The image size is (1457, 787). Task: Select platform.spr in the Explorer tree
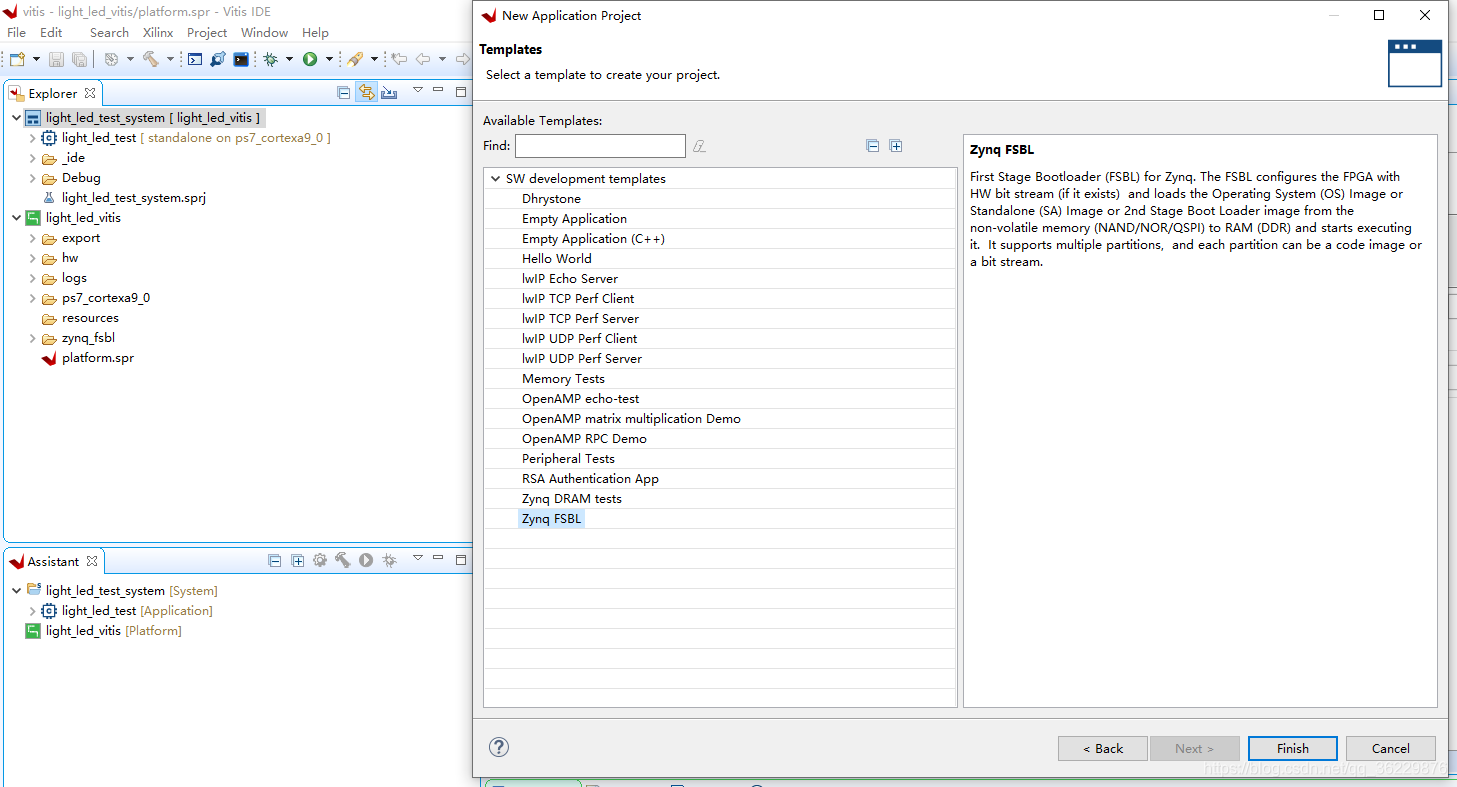[x=98, y=358]
